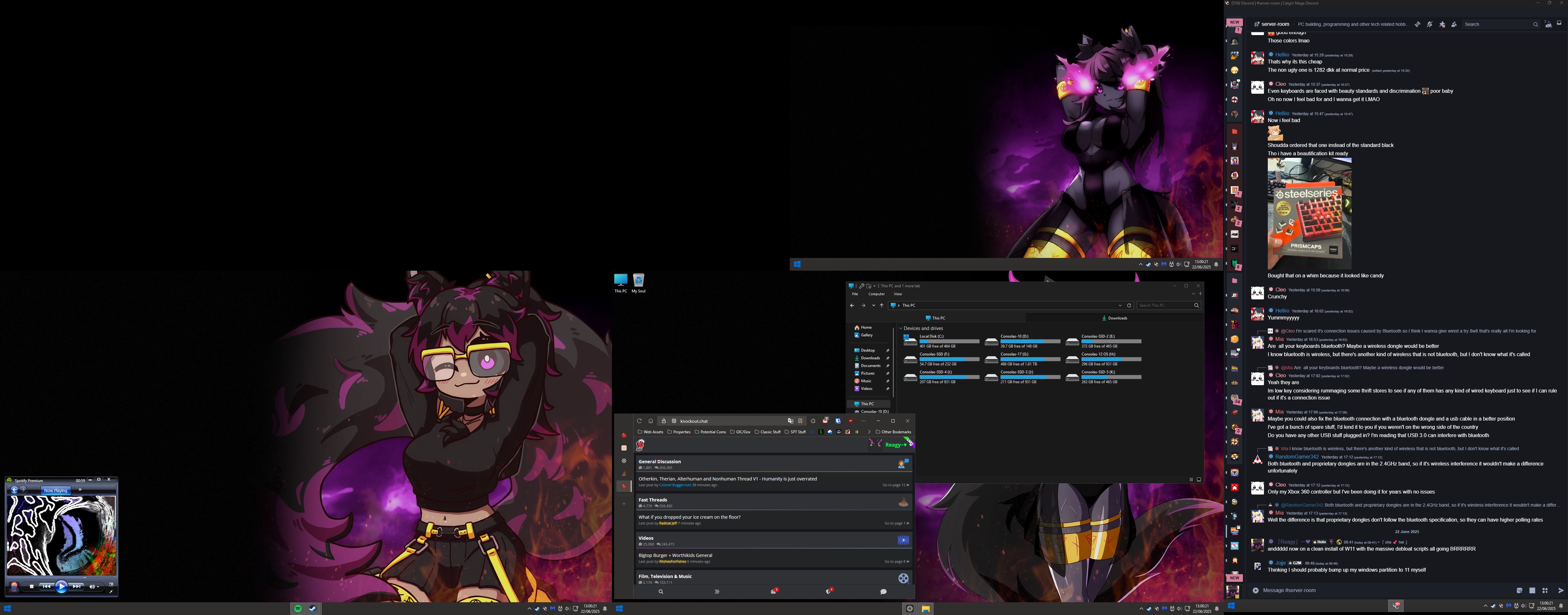This screenshot has width=1568, height=615.
Task: Skip to next track in Spotify player
Action: [x=77, y=586]
